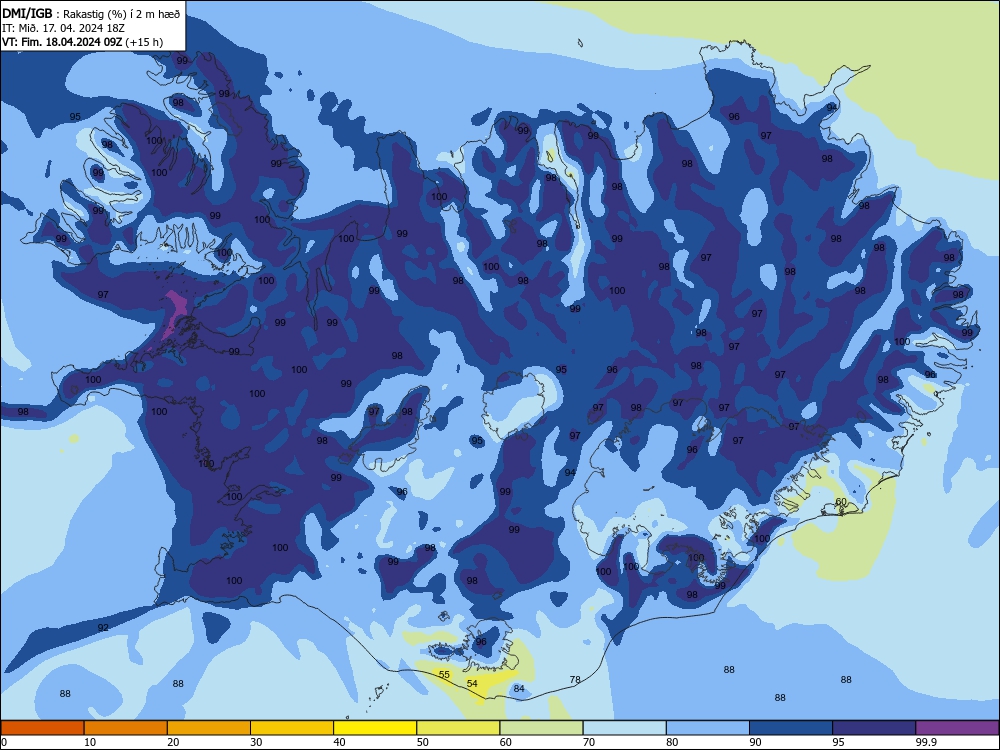
Task: Click the 'IT: Mið. 17. 04. 2024 18Z' line
Action: point(63,28)
